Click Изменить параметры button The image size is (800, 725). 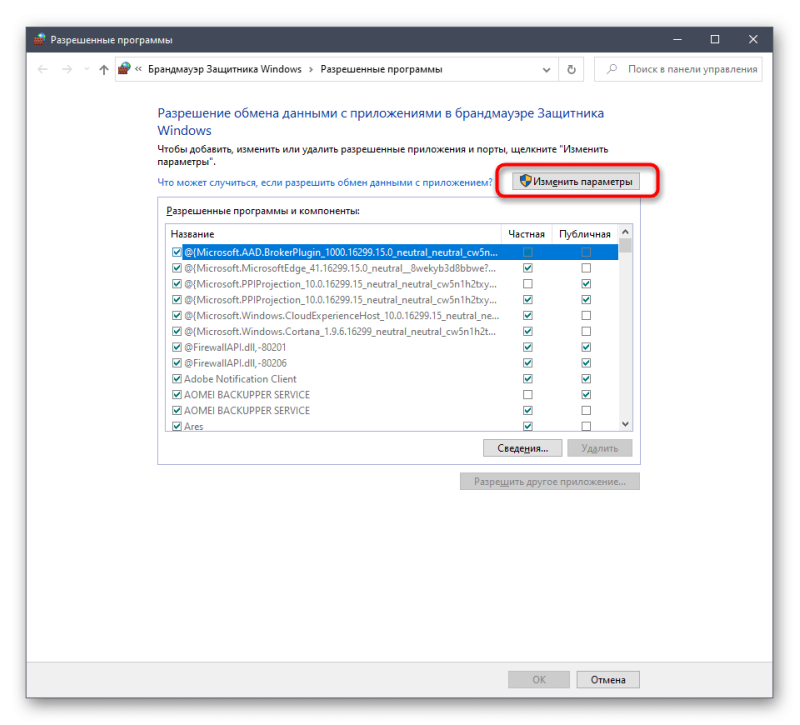pyautogui.click(x=576, y=181)
